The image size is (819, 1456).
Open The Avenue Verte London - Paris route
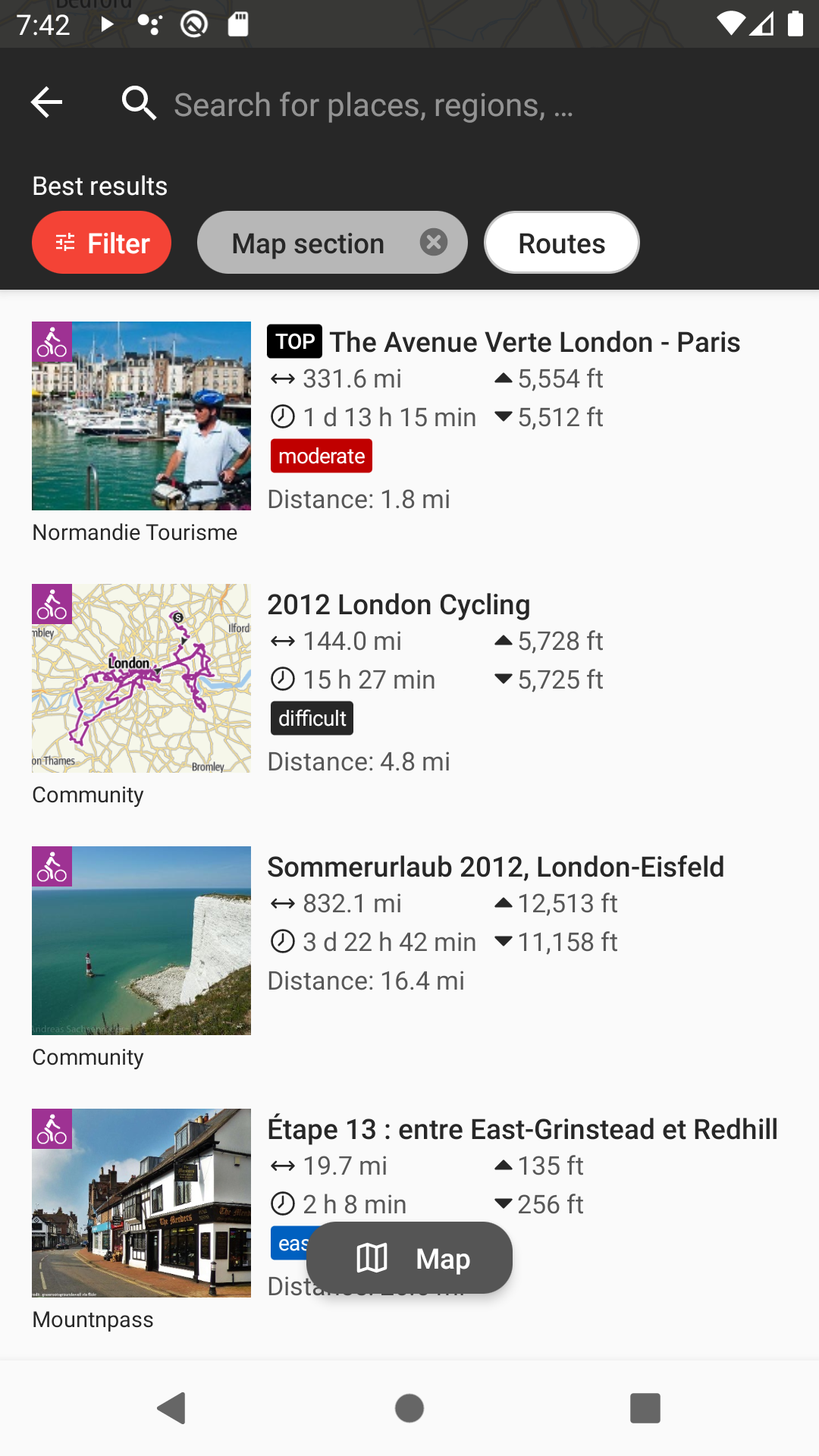tap(534, 343)
